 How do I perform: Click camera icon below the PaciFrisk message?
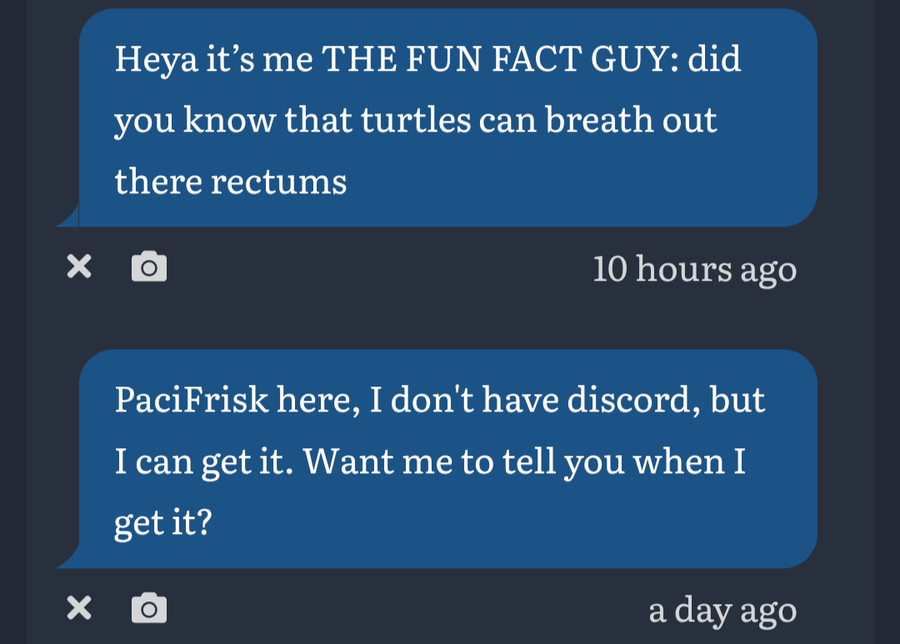[149, 607]
